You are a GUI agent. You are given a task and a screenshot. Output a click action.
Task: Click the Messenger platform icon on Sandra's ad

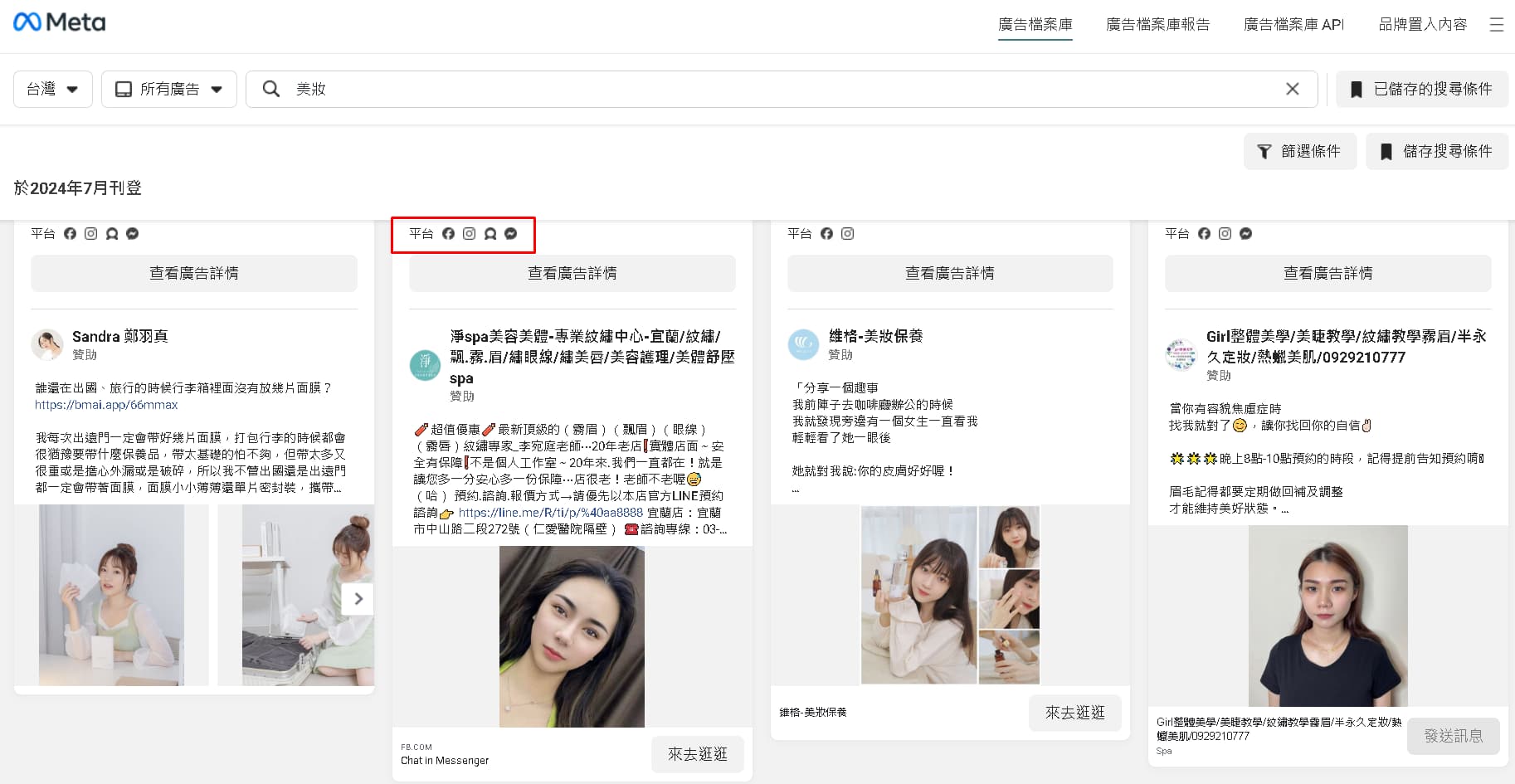tap(133, 234)
